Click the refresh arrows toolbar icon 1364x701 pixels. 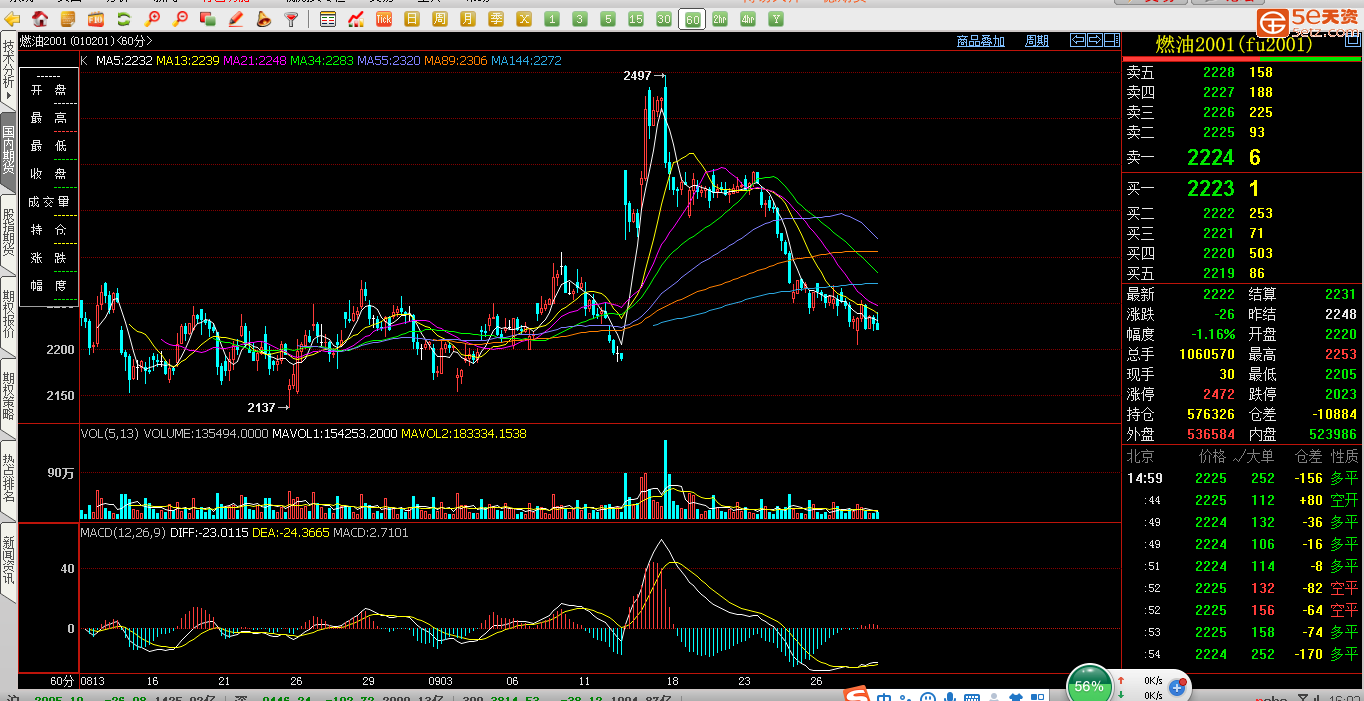[123, 19]
